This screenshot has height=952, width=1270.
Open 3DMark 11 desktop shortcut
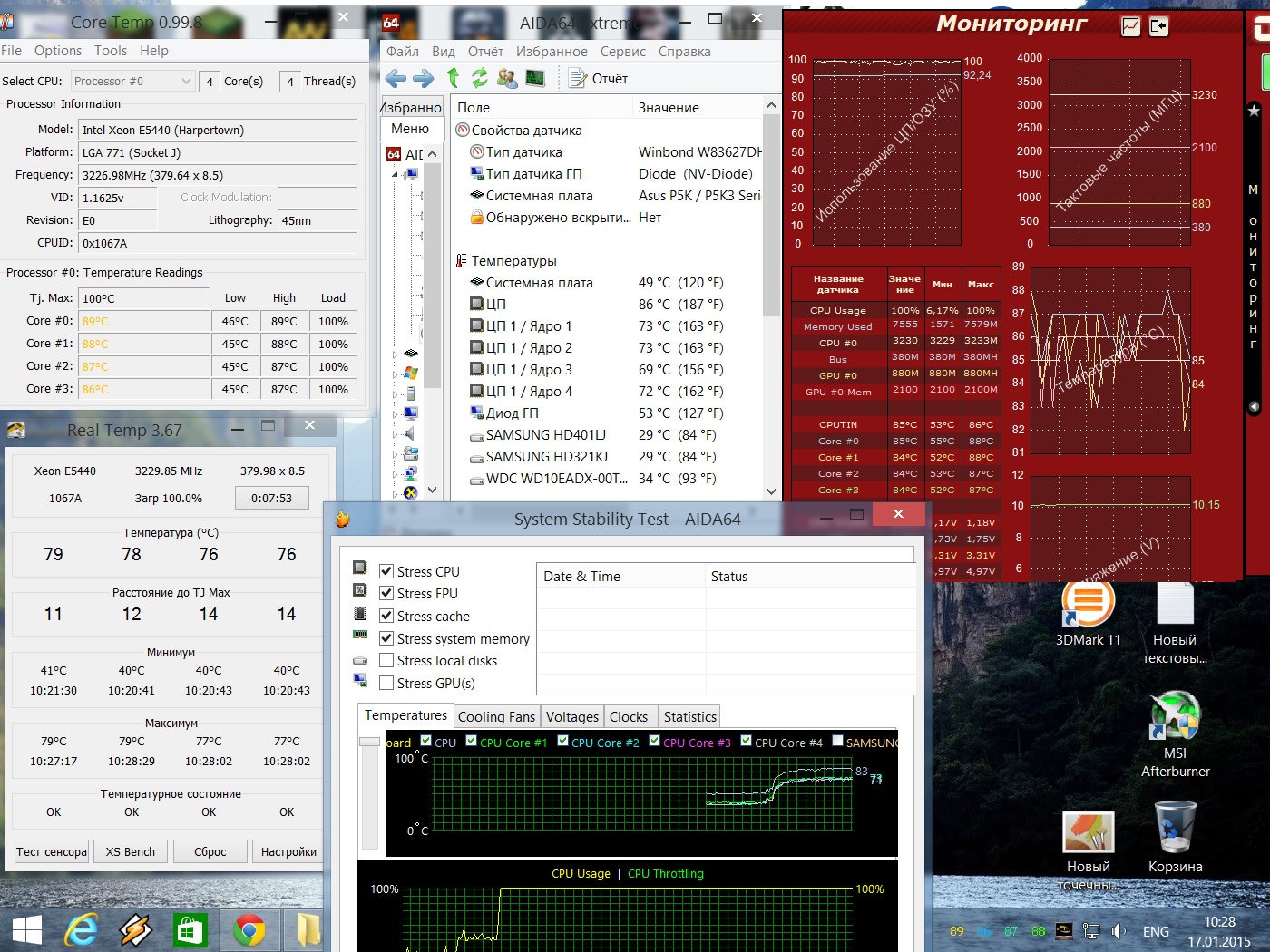tap(1089, 614)
